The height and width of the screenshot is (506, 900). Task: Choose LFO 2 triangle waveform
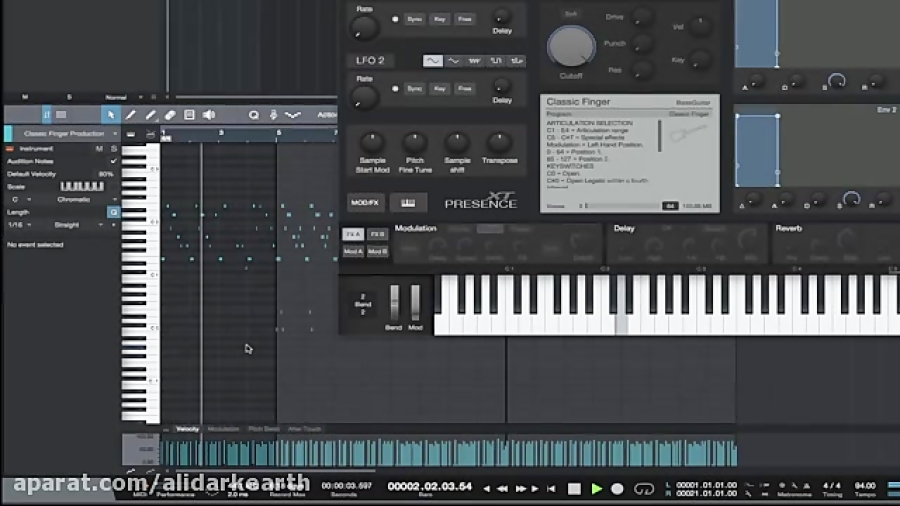(x=453, y=60)
